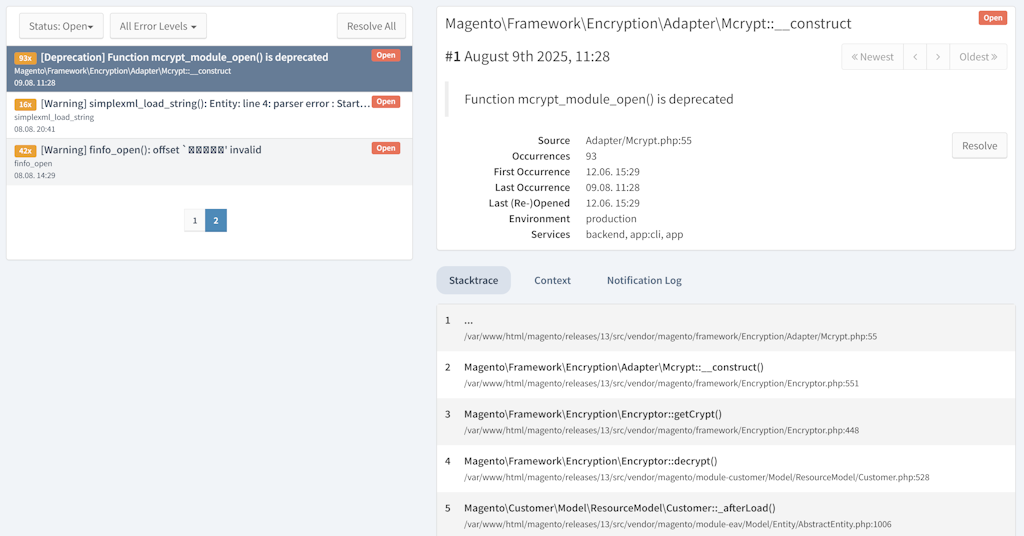This screenshot has width=1024, height=536.
Task: Click page 2 pagination button
Action: coord(216,221)
